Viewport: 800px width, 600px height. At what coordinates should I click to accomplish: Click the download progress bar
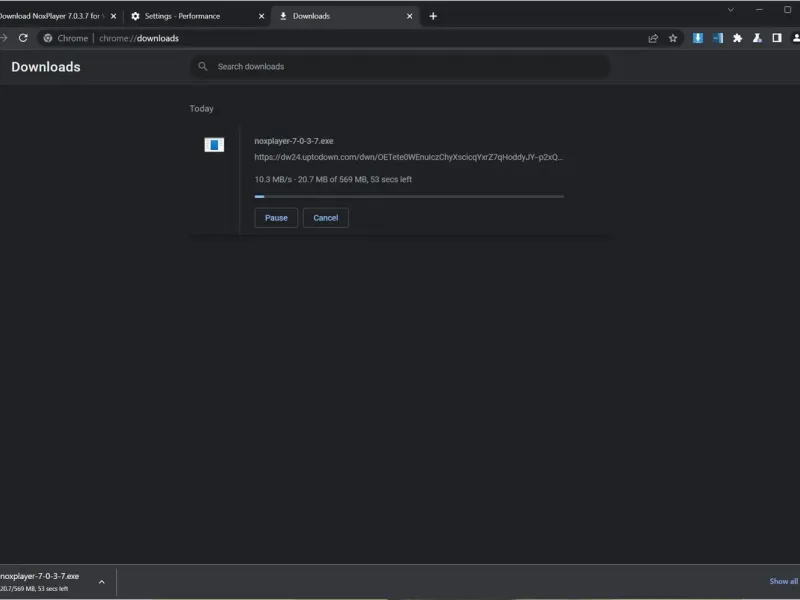point(409,196)
